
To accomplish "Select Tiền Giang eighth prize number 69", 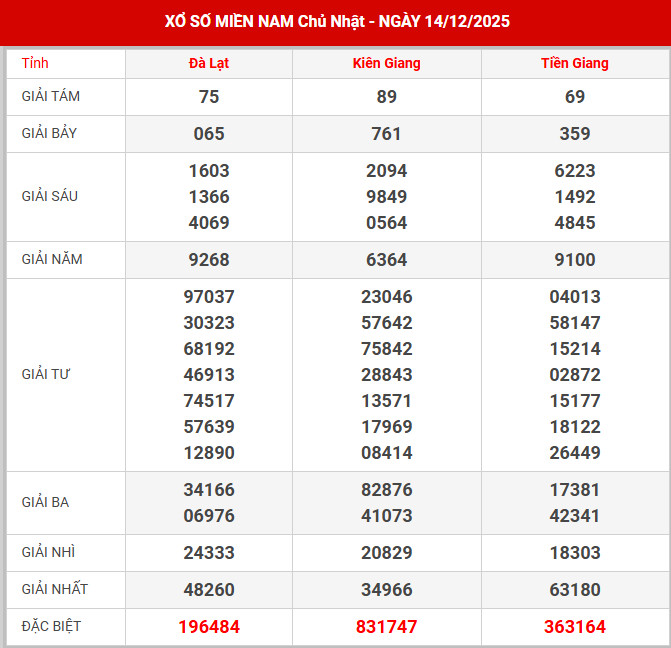I will [x=575, y=97].
